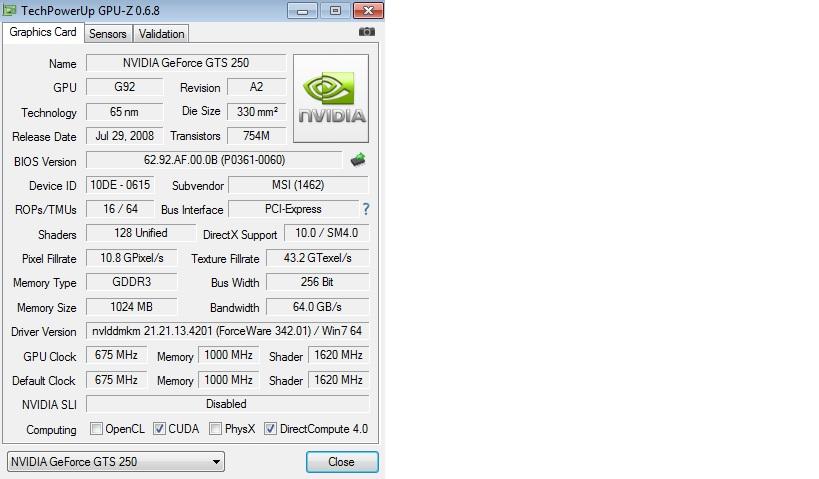This screenshot has height=479, width=819.
Task: Click the Bus Interface question mark icon
Action: coord(366,209)
